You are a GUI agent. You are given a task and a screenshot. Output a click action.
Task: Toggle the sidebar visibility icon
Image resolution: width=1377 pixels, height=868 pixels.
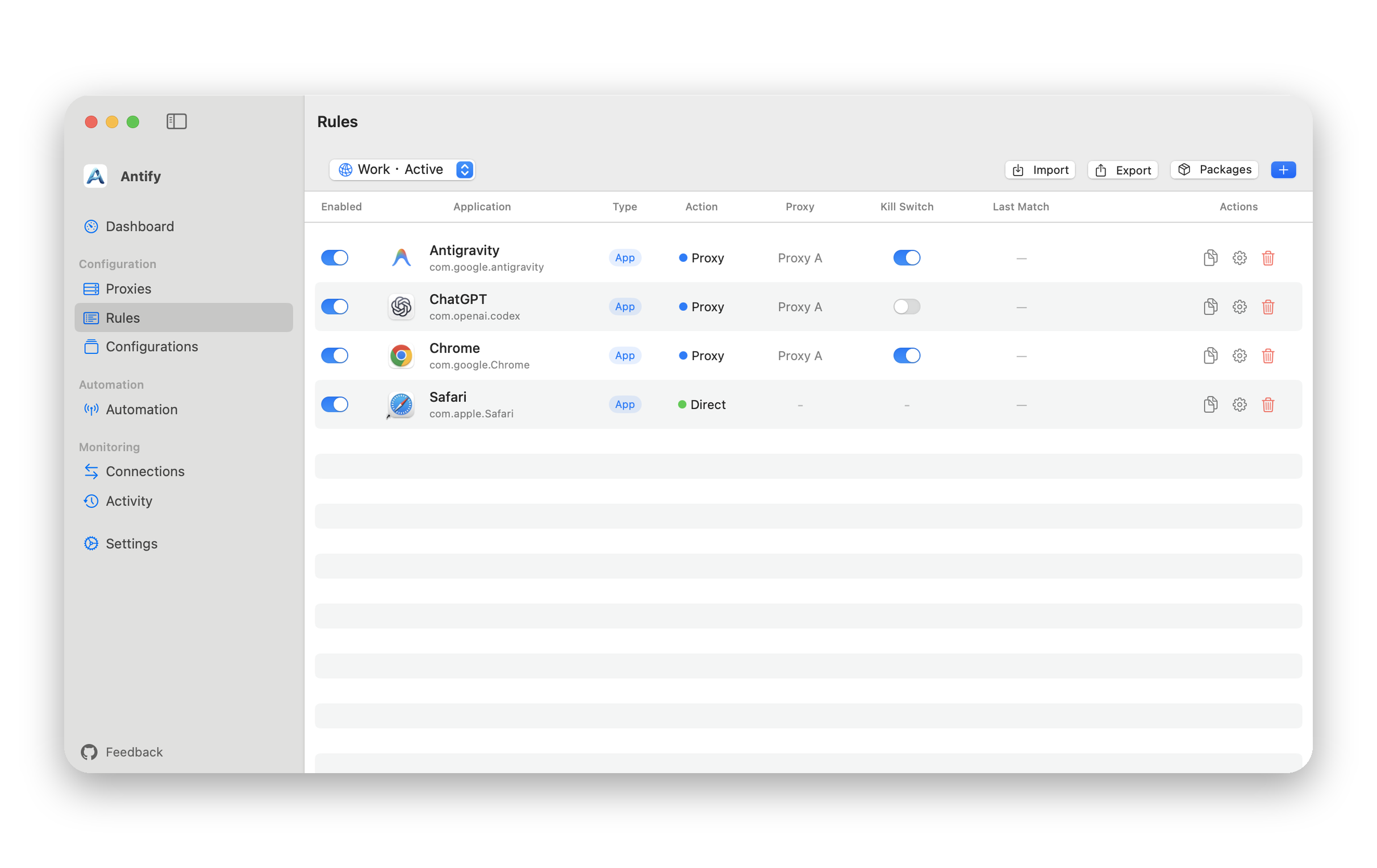pyautogui.click(x=177, y=121)
